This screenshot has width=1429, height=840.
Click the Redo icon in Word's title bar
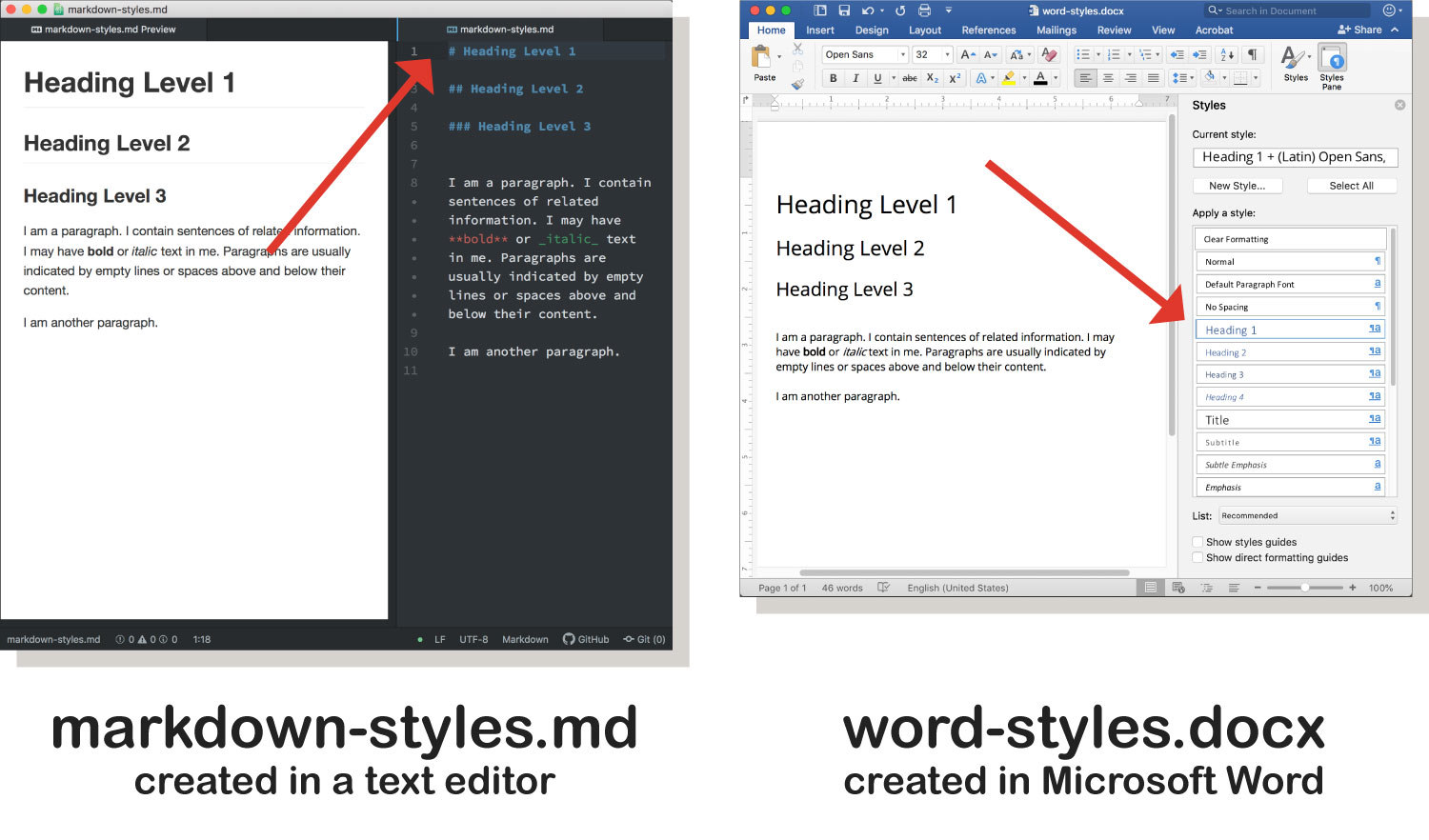900,10
